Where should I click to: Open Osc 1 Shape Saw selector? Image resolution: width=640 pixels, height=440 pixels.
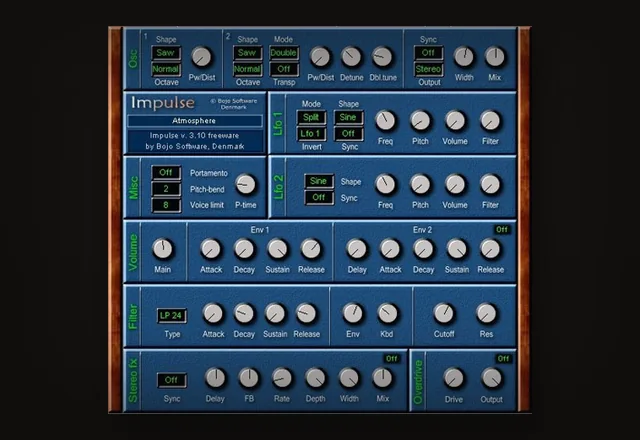[166, 53]
